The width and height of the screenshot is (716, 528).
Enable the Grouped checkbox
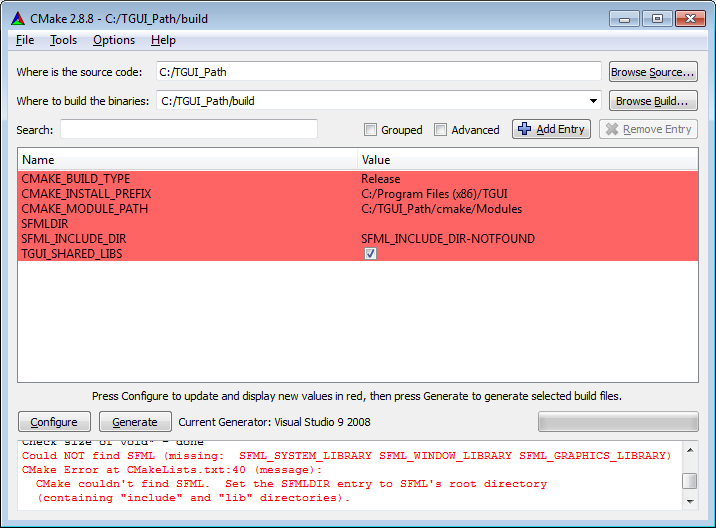(x=370, y=130)
